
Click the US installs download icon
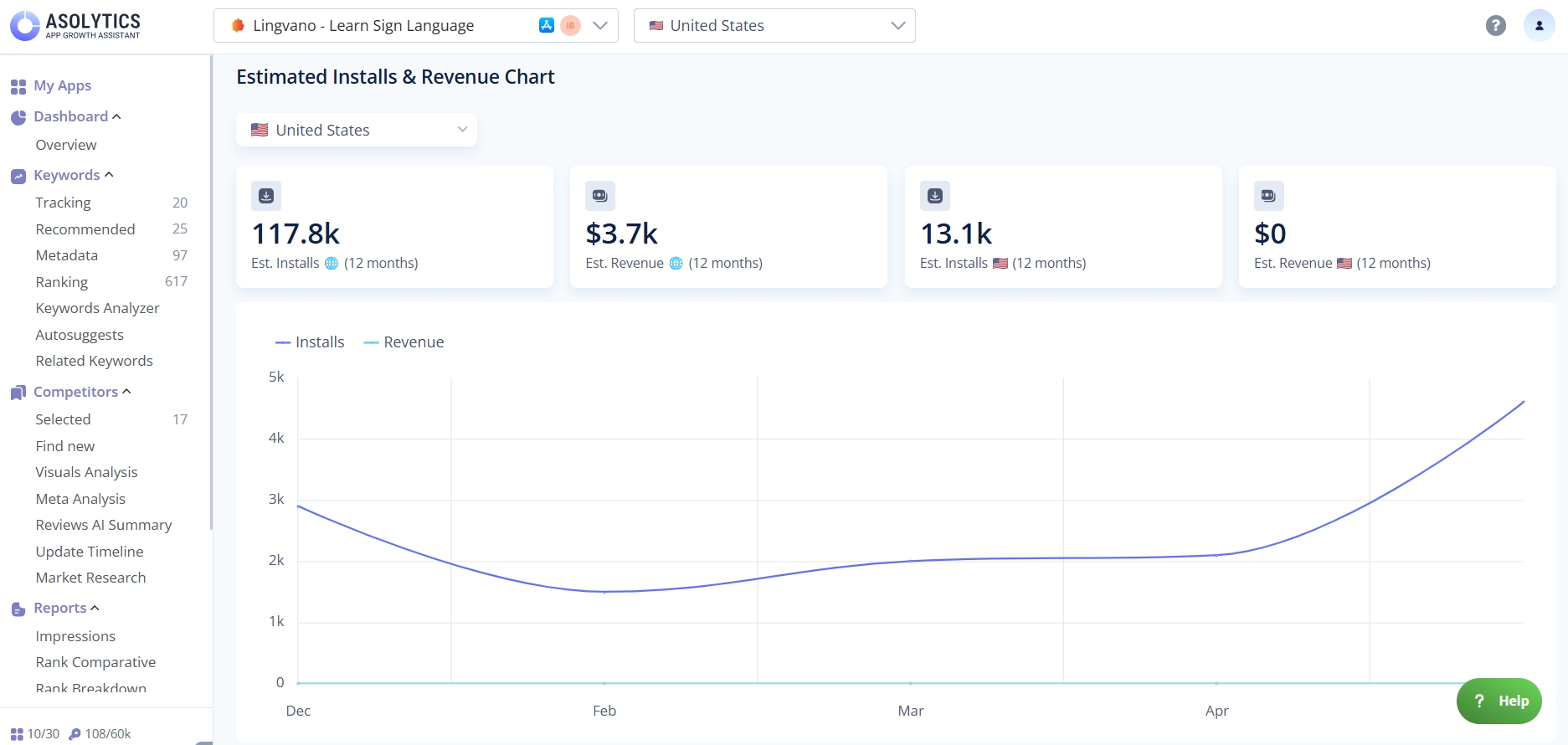click(x=935, y=196)
